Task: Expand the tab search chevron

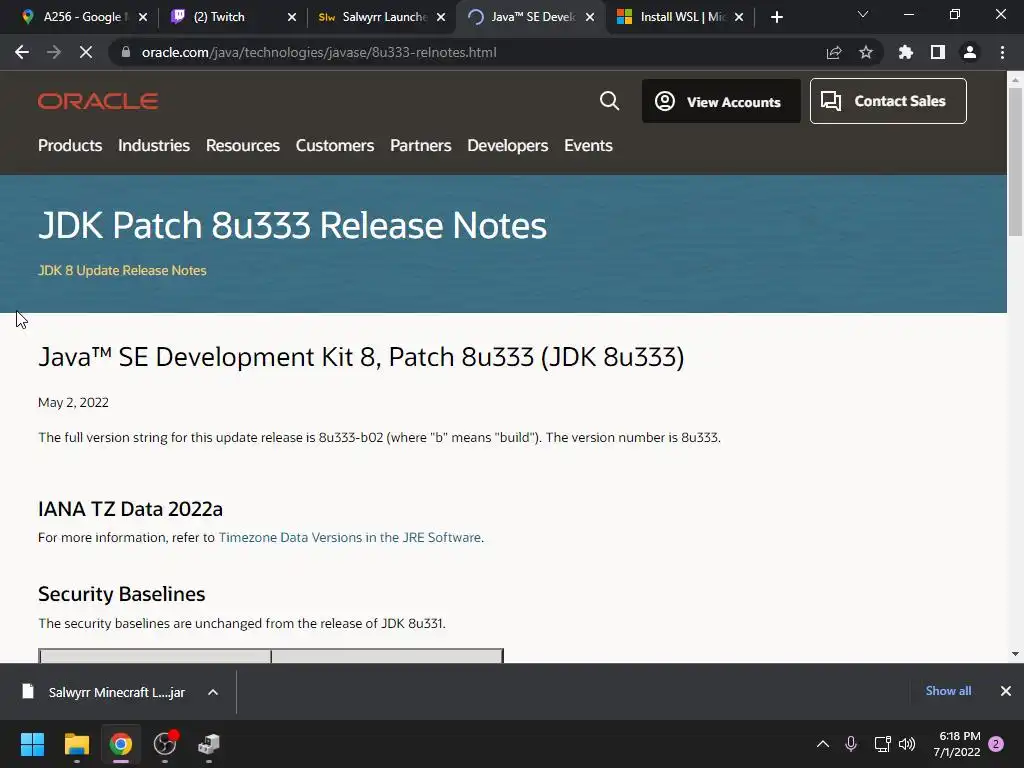Action: coord(863,14)
